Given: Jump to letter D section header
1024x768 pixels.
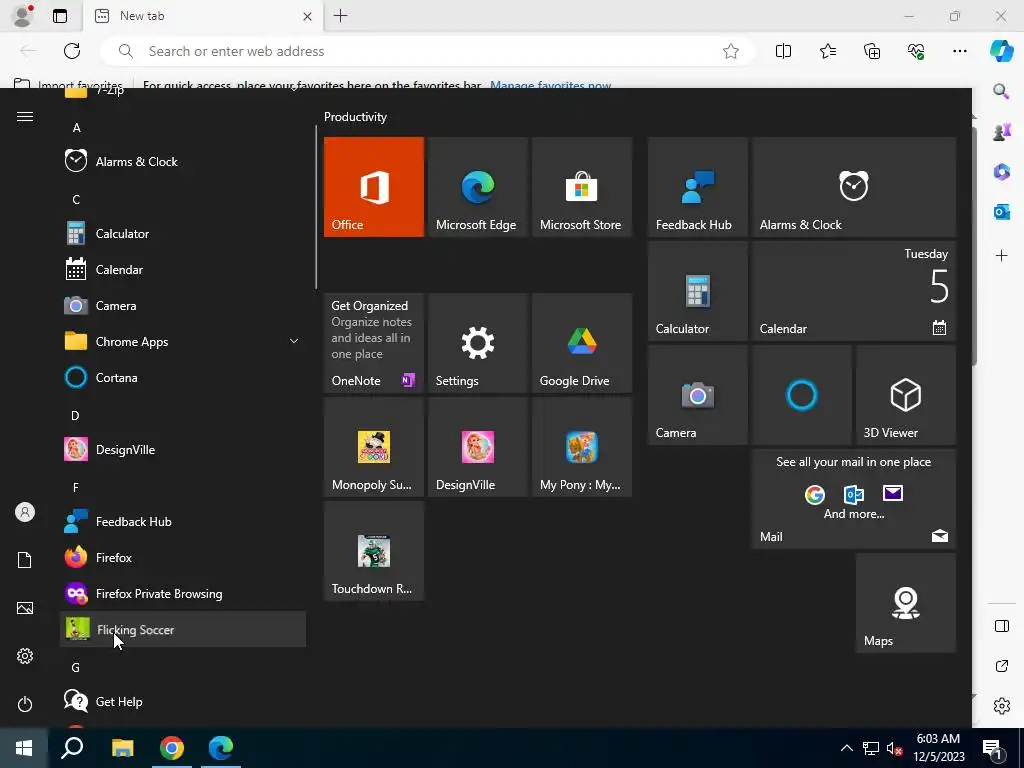Looking at the screenshot, I should coord(75,416).
